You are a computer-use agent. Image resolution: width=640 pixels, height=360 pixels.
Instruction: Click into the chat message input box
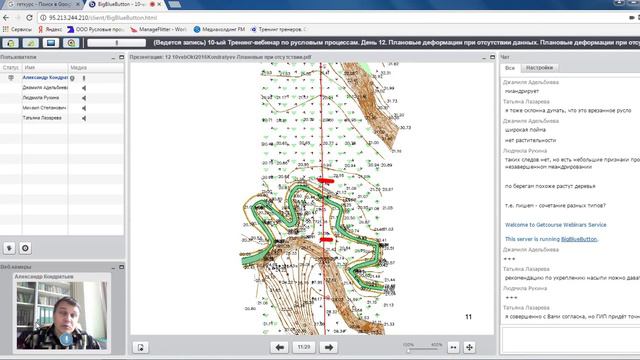571,340
